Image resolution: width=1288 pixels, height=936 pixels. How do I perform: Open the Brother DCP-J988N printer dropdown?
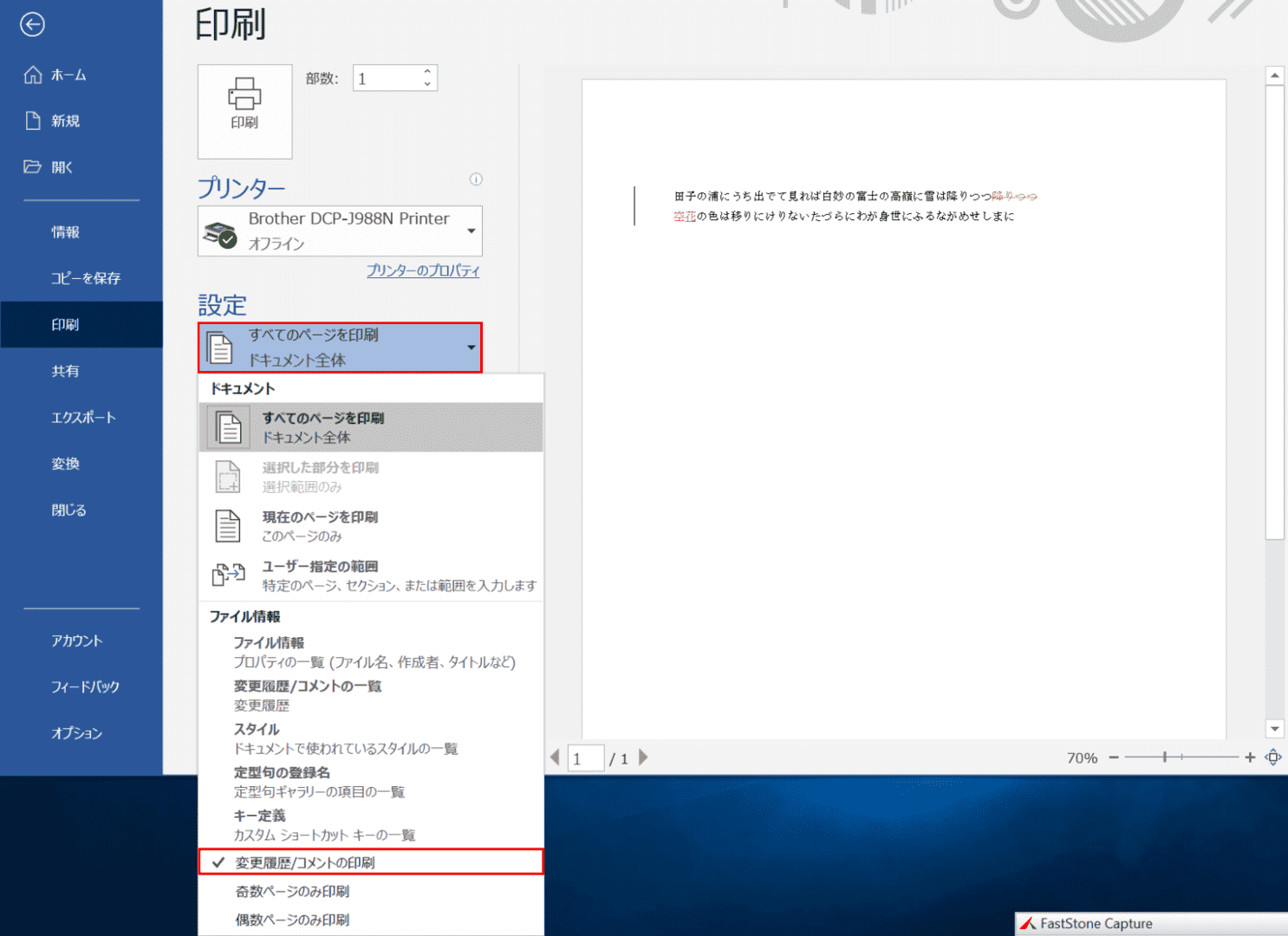340,231
